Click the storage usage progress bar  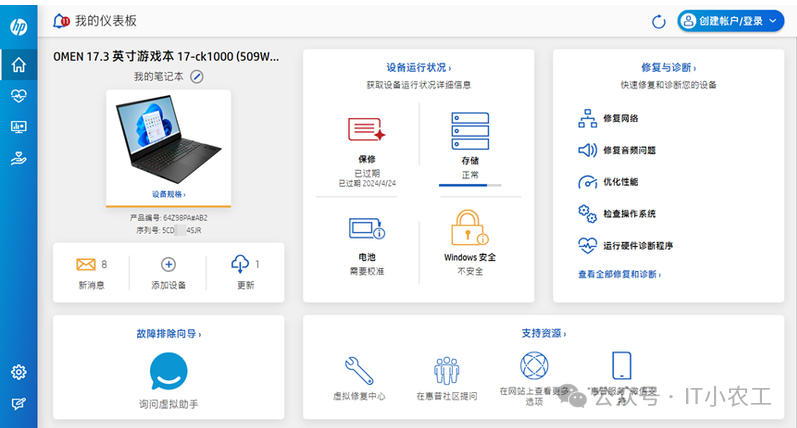[470, 186]
